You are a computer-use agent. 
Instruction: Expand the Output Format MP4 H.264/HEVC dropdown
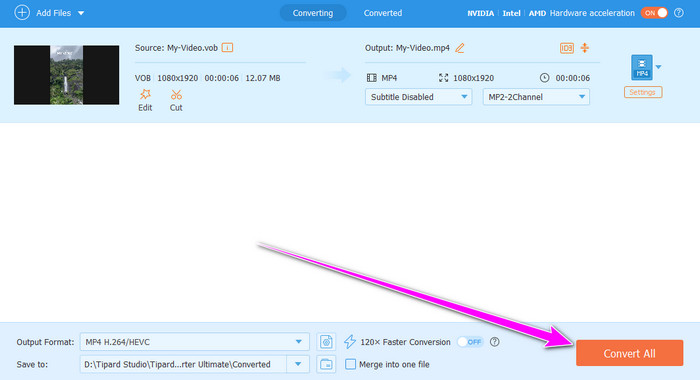coord(194,342)
